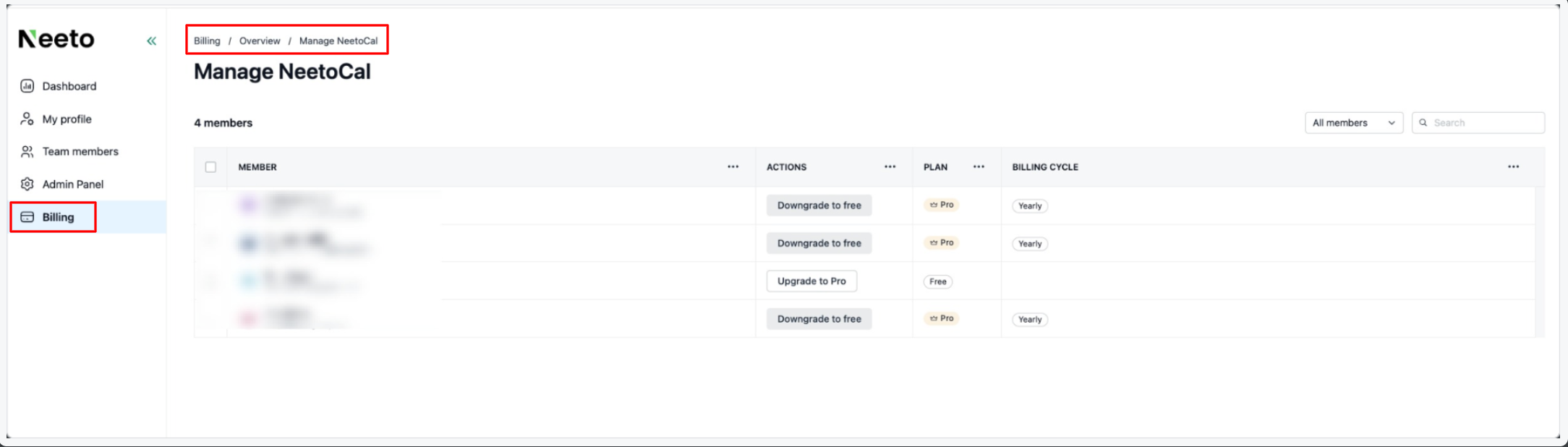This screenshot has height=447, width=1568.
Task: Open Actions column options ellipsis
Action: 890,167
